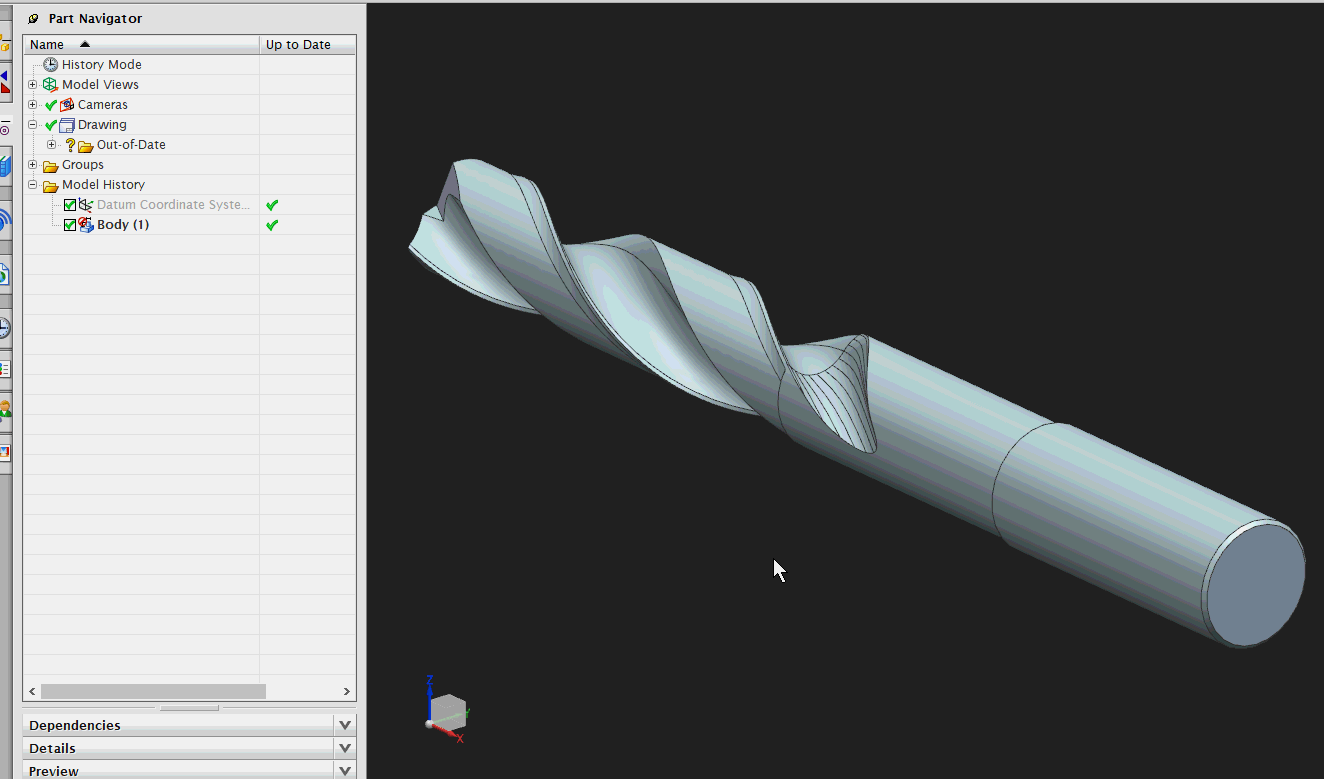Sort by the Name column header
This screenshot has width=1324, height=779.
coord(141,45)
